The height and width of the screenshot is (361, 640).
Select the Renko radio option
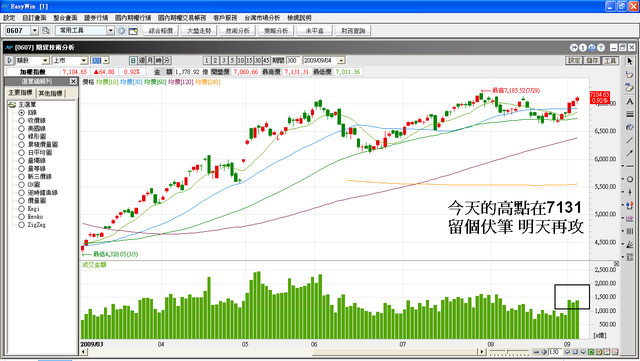click(x=21, y=216)
